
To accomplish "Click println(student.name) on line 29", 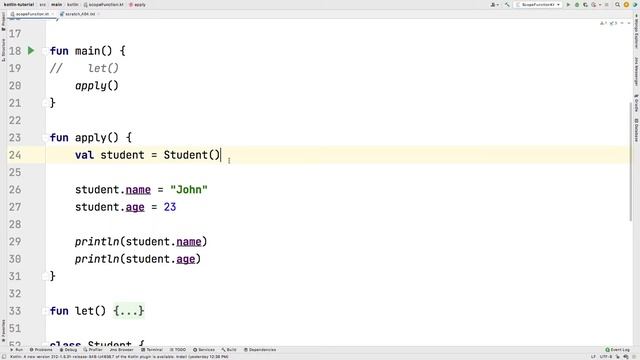I will (x=141, y=242).
